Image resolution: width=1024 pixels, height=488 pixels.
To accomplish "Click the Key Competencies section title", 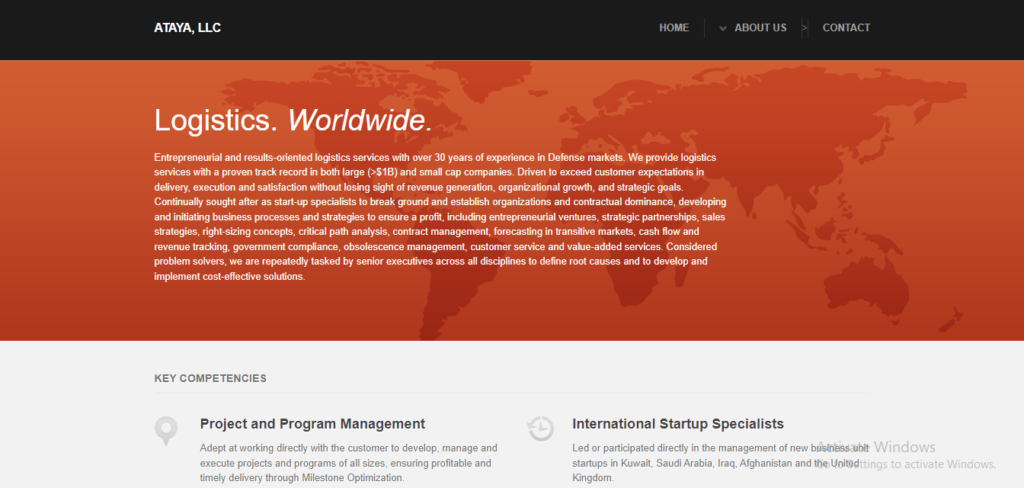I will [210, 379].
